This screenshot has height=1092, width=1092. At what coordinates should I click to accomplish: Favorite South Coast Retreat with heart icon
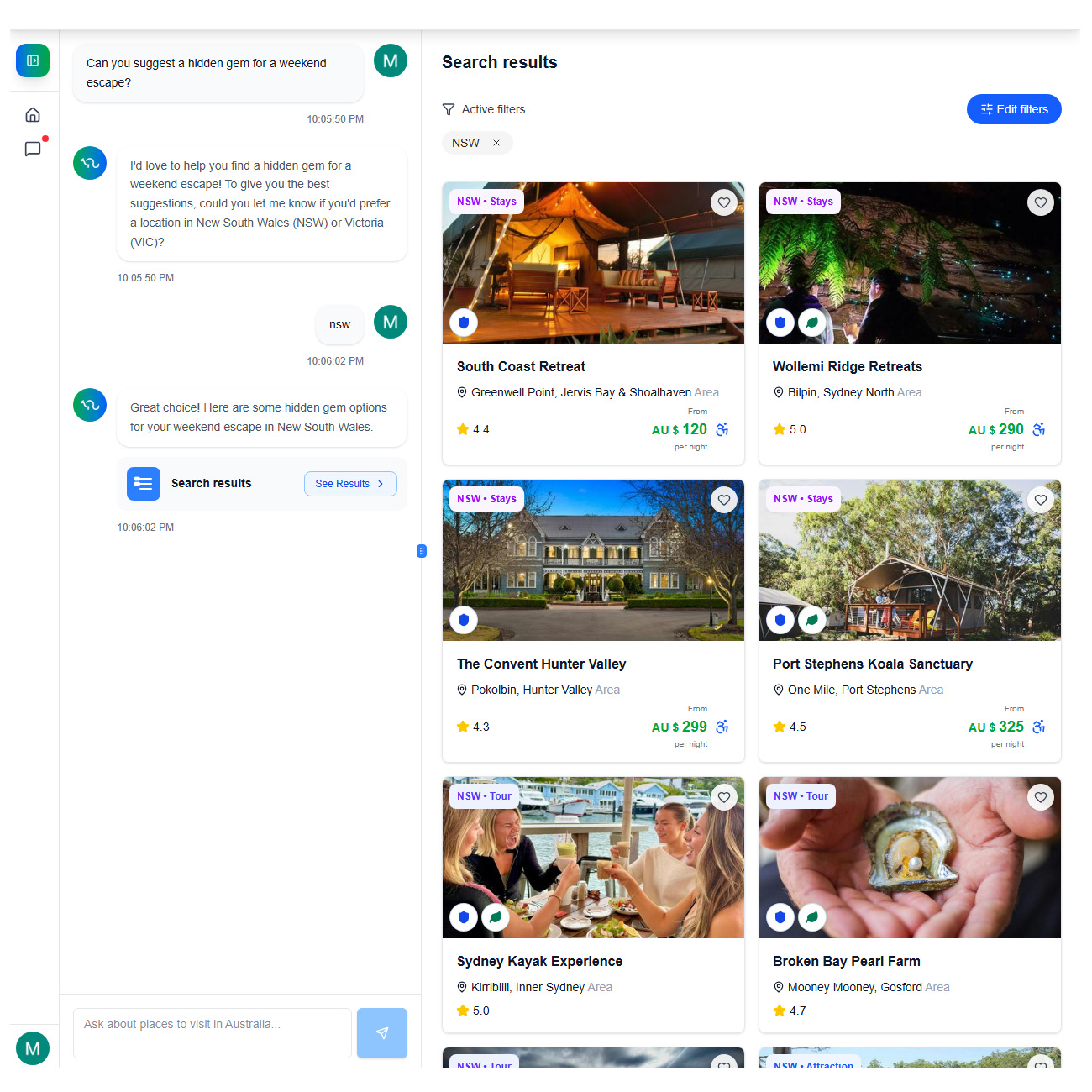click(724, 202)
